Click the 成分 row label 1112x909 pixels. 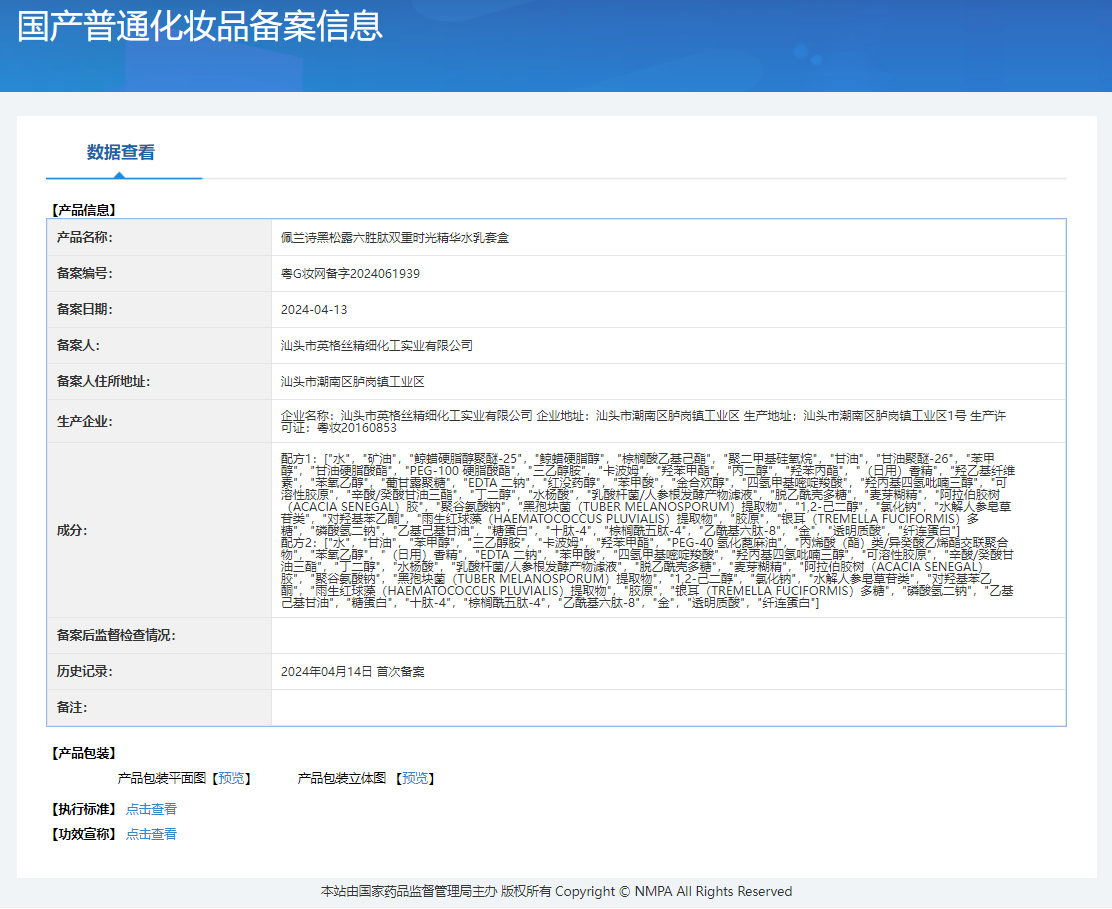[72, 530]
